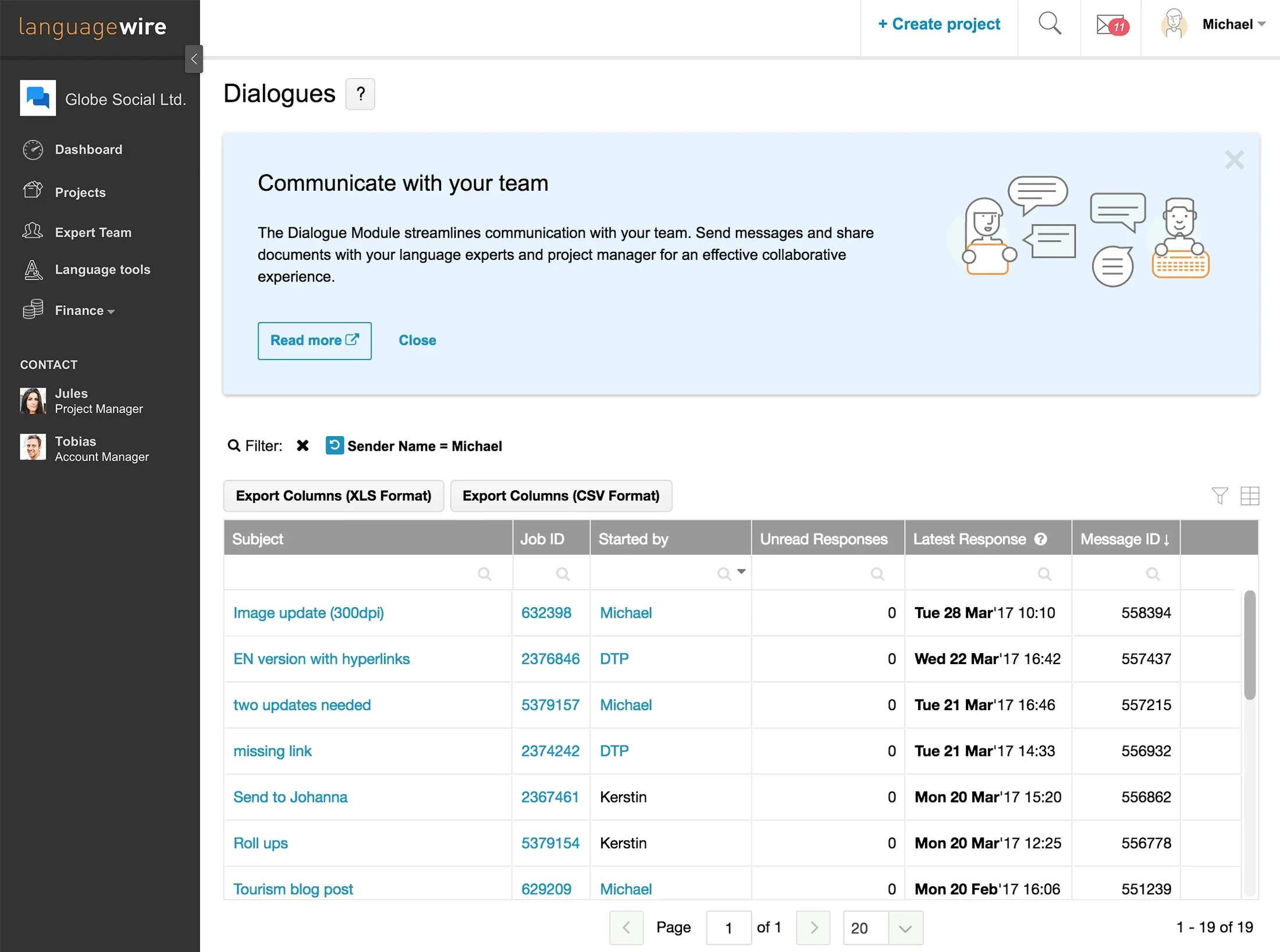Image resolution: width=1280 pixels, height=952 pixels.
Task: Open Expert Team in the sidebar
Action: point(93,233)
